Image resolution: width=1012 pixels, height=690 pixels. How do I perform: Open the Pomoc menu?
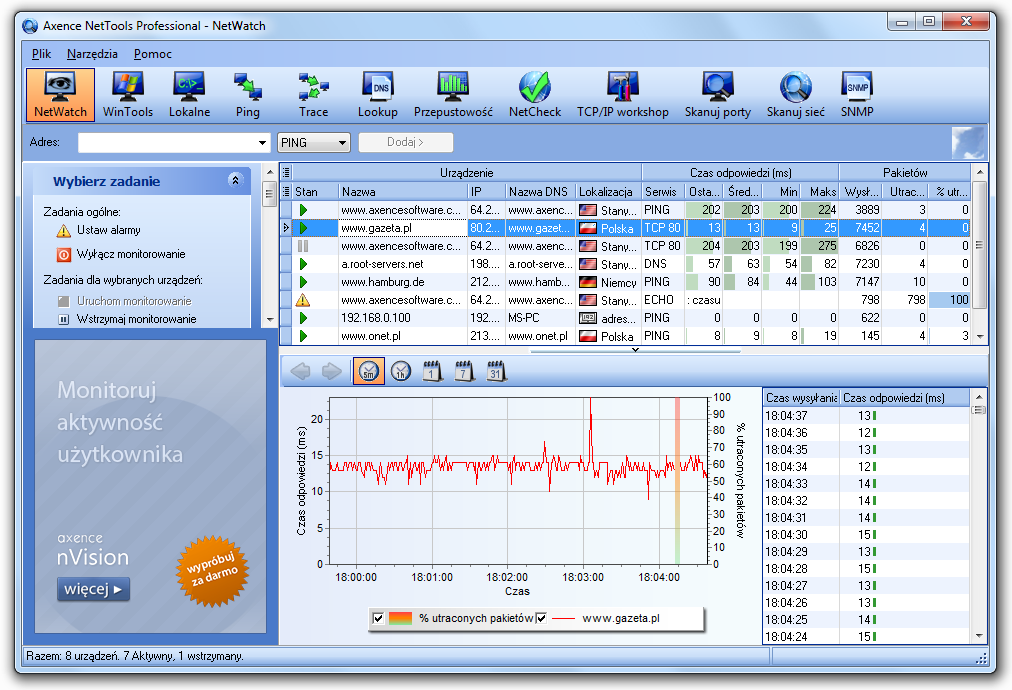point(153,54)
